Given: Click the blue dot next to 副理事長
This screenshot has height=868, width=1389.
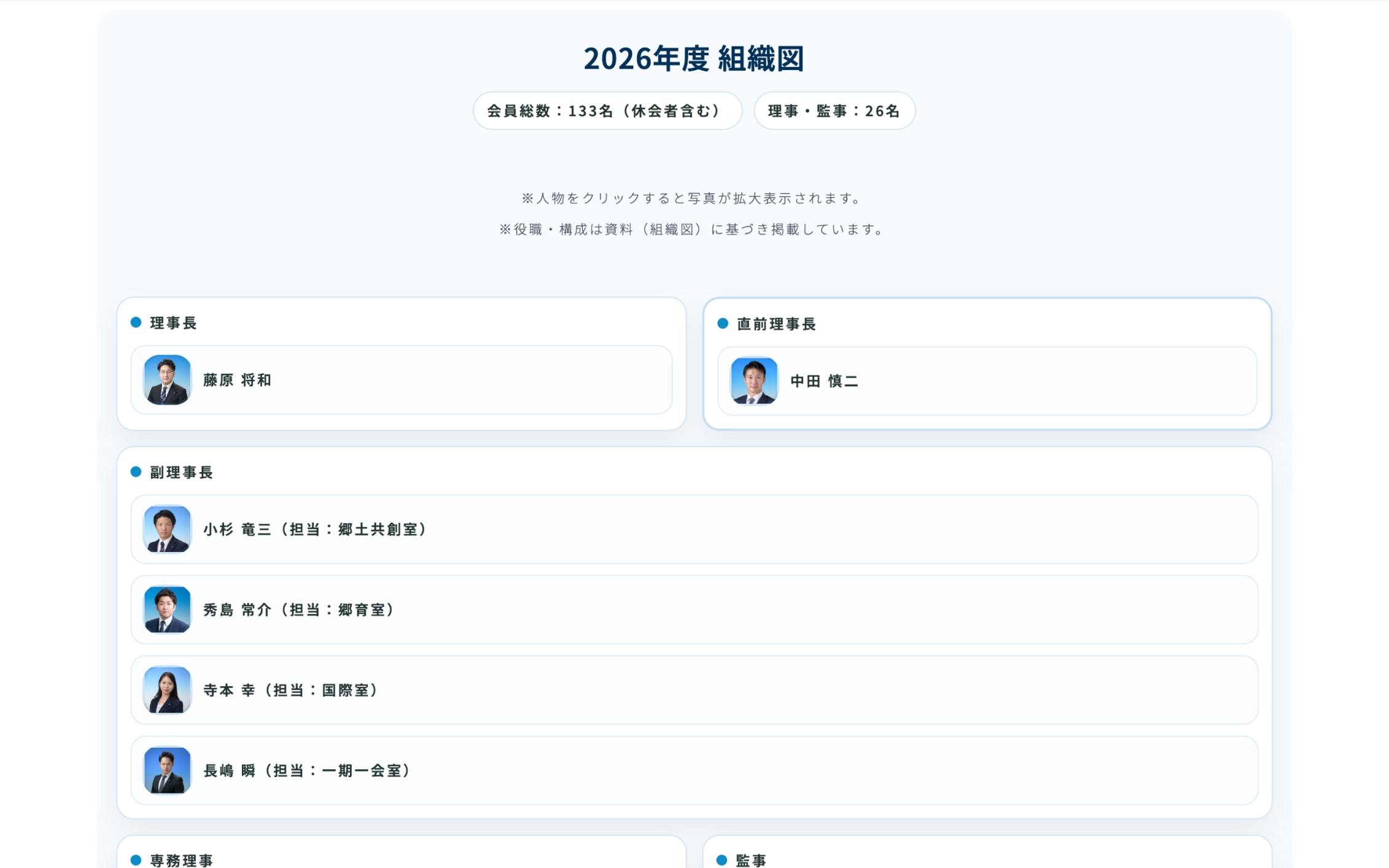Looking at the screenshot, I should [135, 472].
